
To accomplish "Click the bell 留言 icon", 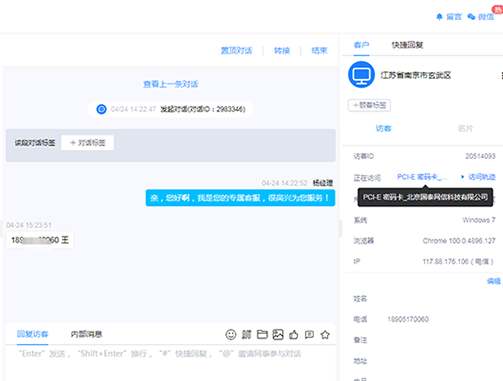I will click(x=439, y=17).
